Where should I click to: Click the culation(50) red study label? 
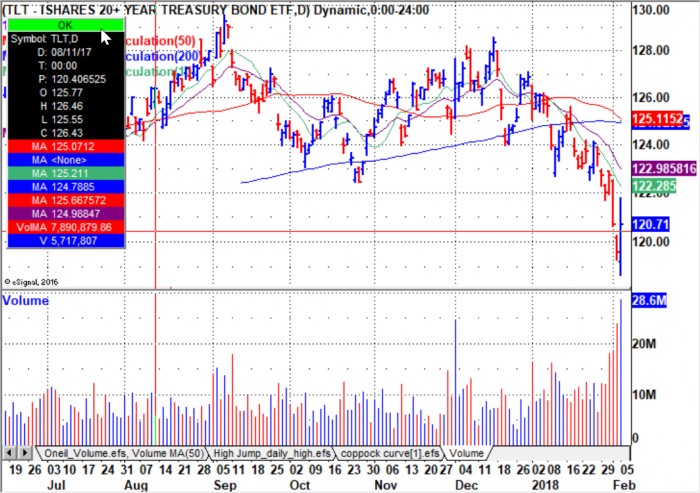point(160,41)
